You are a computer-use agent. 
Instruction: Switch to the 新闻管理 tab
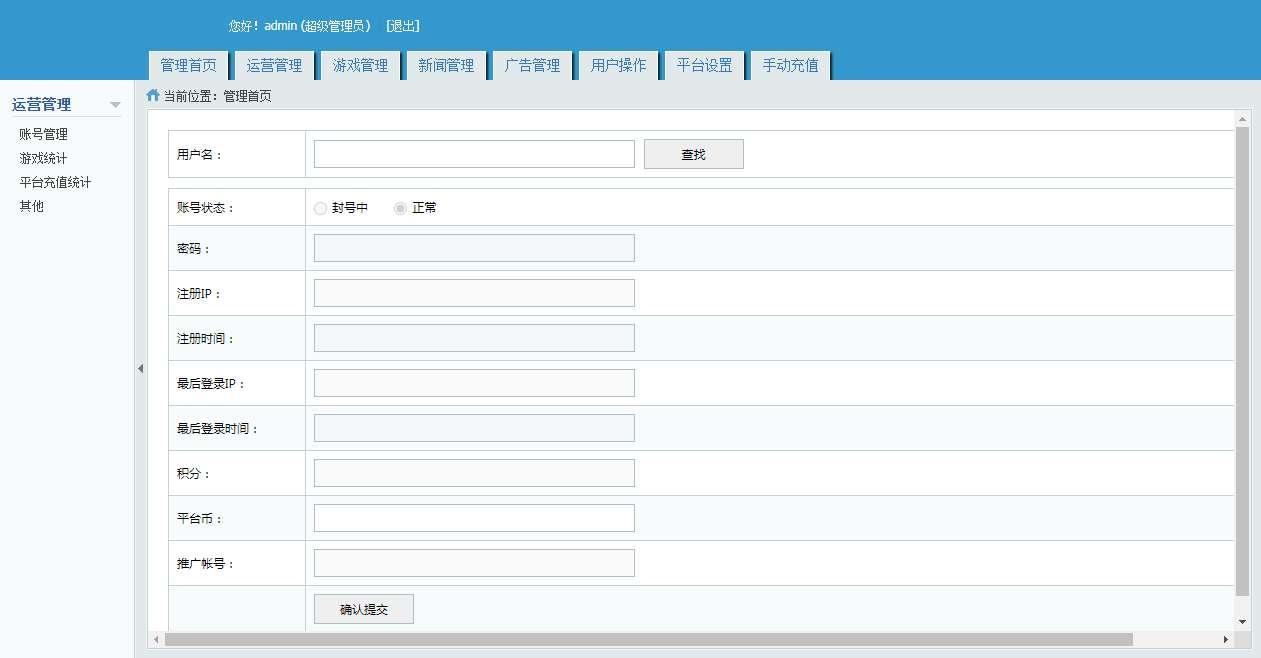445,64
